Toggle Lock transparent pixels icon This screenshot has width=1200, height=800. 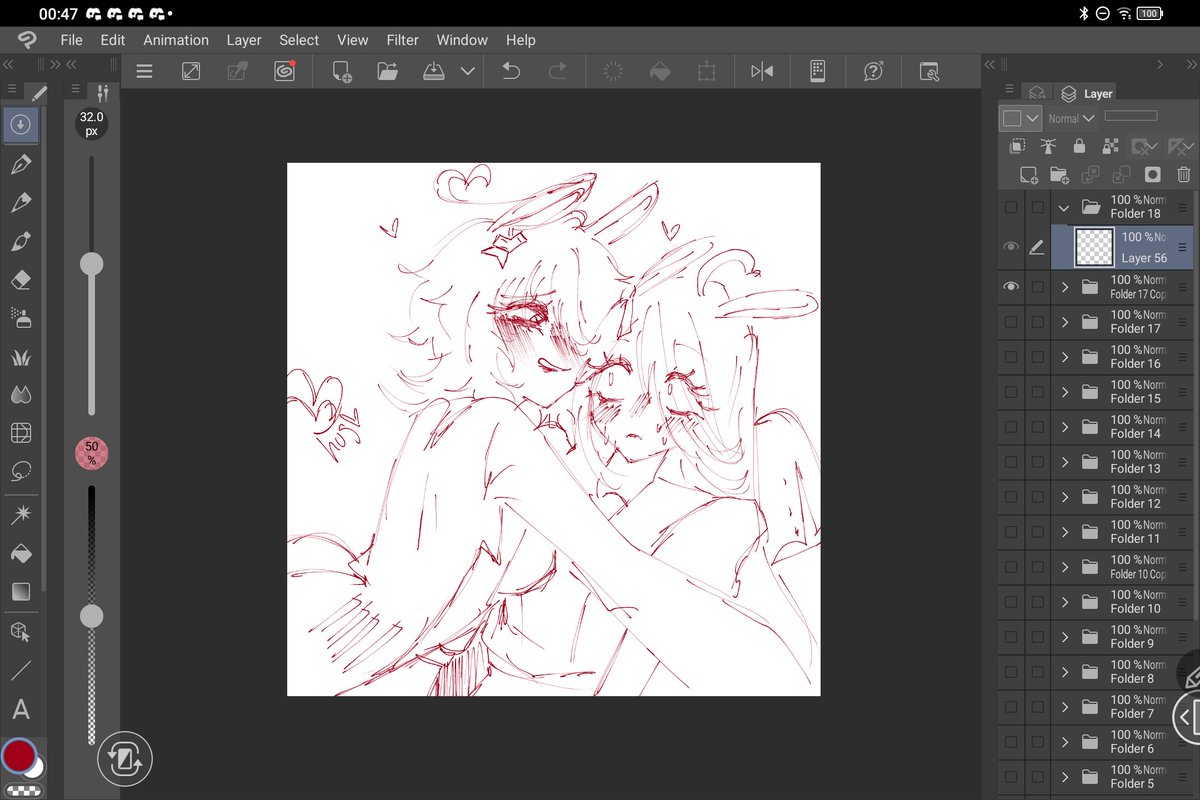coord(1110,146)
